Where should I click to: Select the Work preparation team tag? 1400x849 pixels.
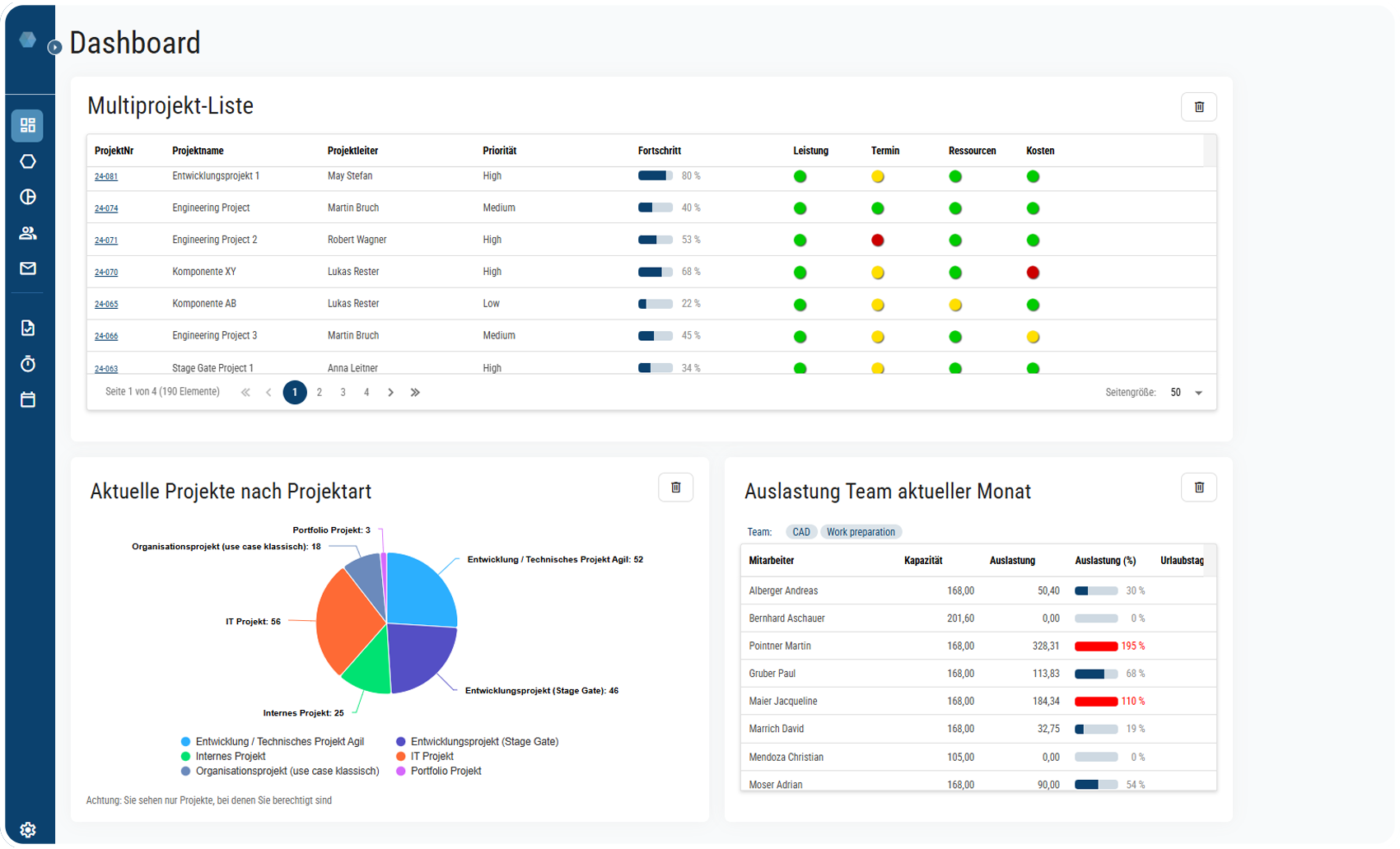[x=861, y=532]
